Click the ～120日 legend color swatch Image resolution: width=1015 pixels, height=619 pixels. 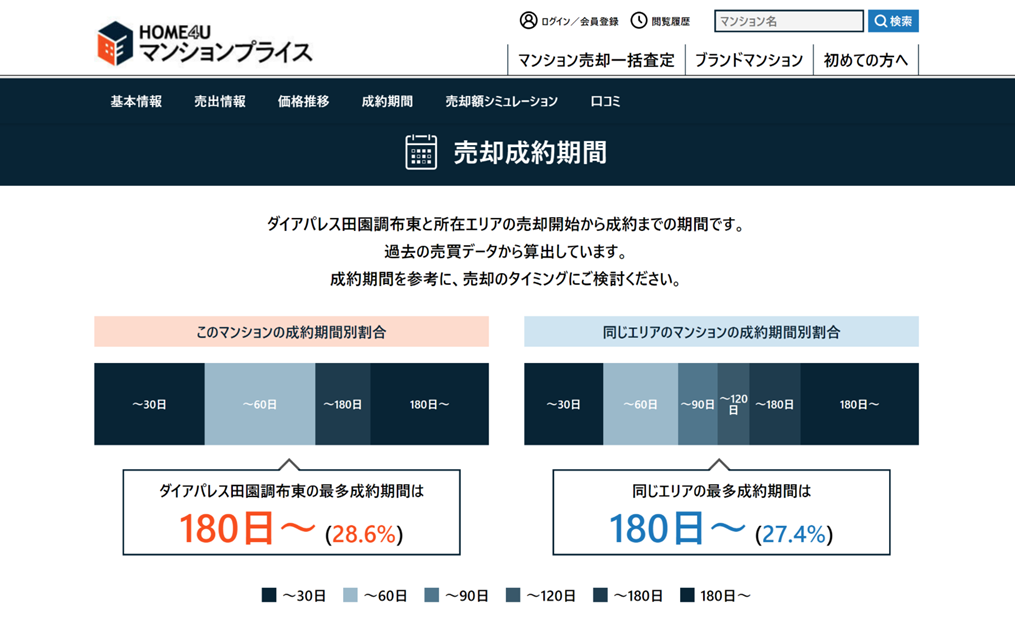[x=513, y=595]
